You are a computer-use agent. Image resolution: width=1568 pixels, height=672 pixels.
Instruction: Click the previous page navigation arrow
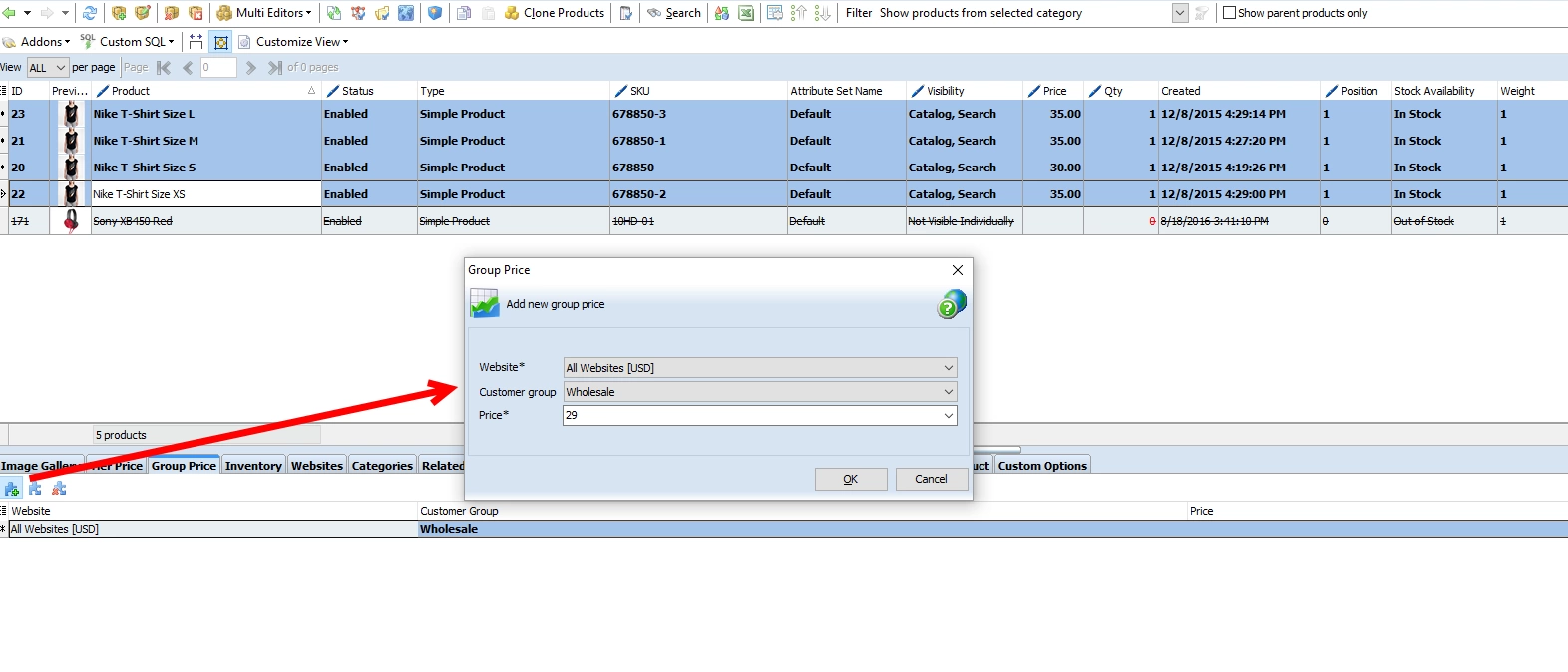click(x=188, y=68)
